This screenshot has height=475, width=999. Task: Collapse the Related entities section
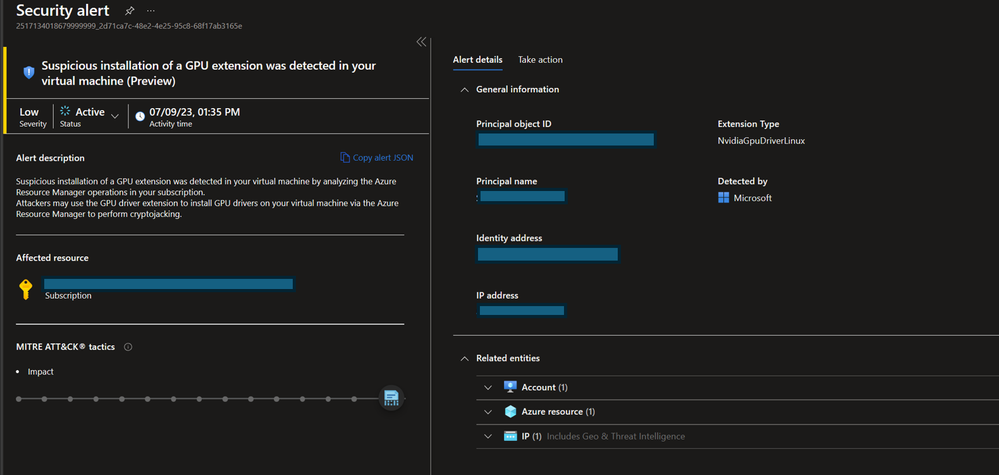464,358
